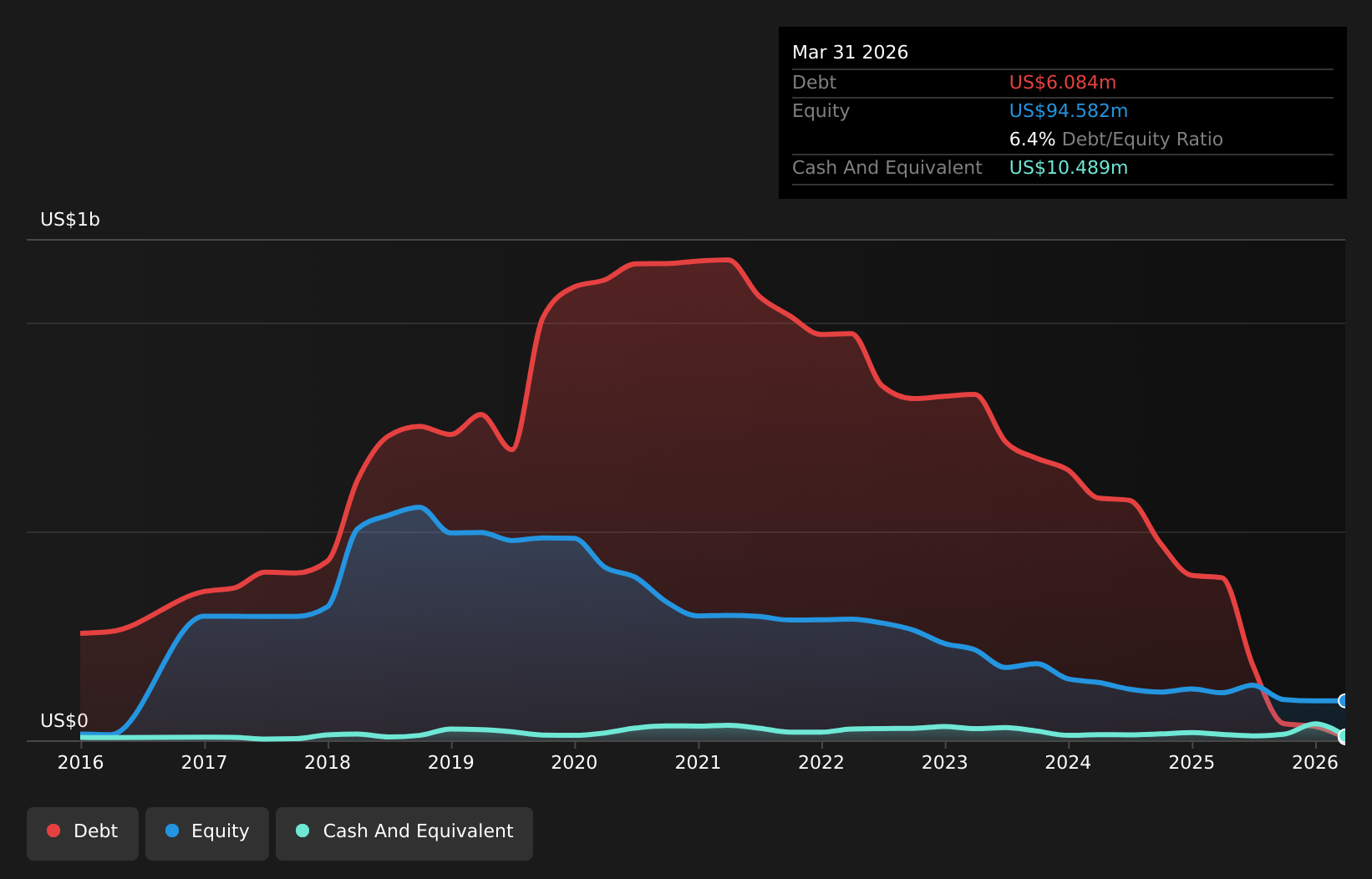Click the US$1b y-axis label
The image size is (1372, 879).
[x=70, y=220]
